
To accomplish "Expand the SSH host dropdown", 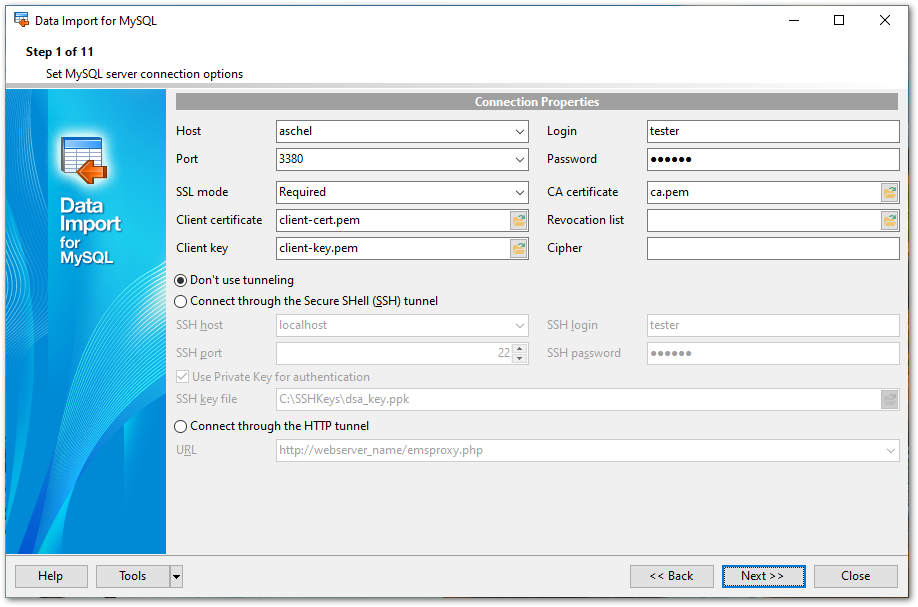I will [x=519, y=326].
